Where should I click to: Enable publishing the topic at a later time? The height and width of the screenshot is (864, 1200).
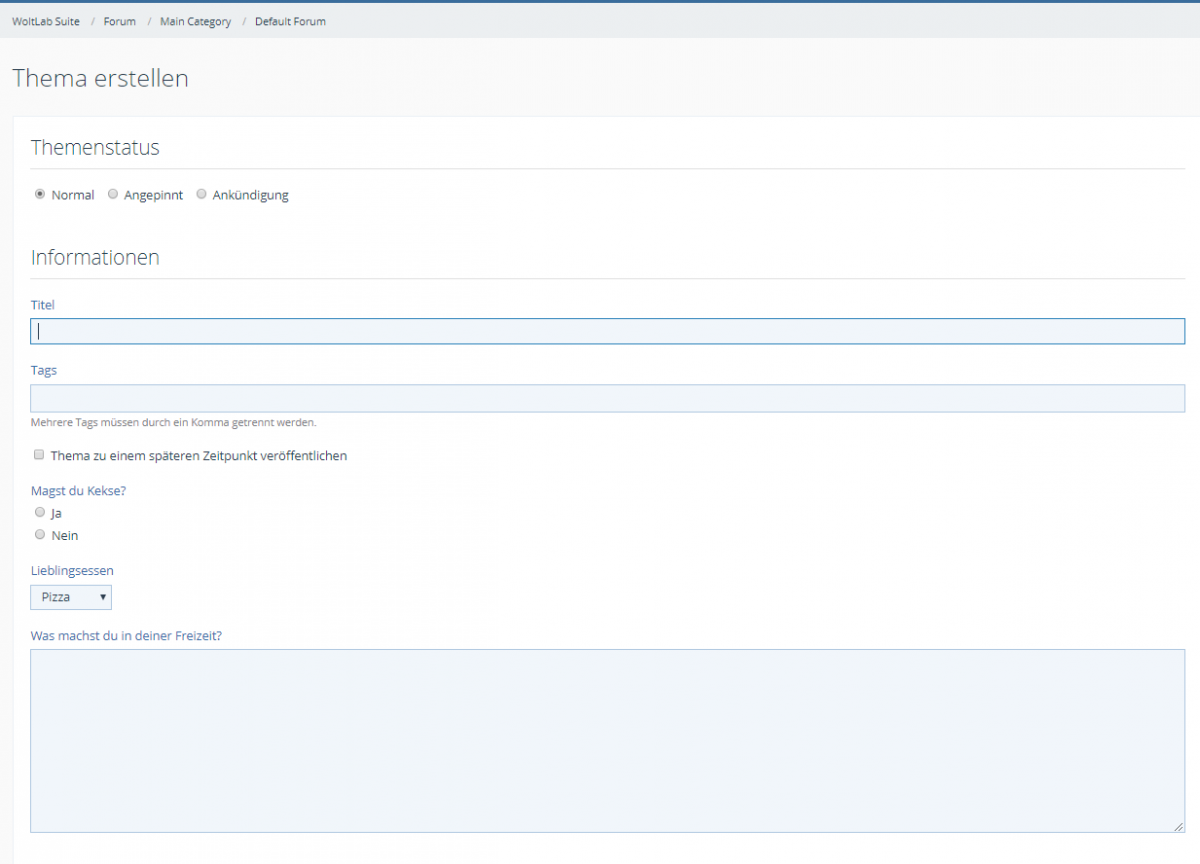[40, 455]
